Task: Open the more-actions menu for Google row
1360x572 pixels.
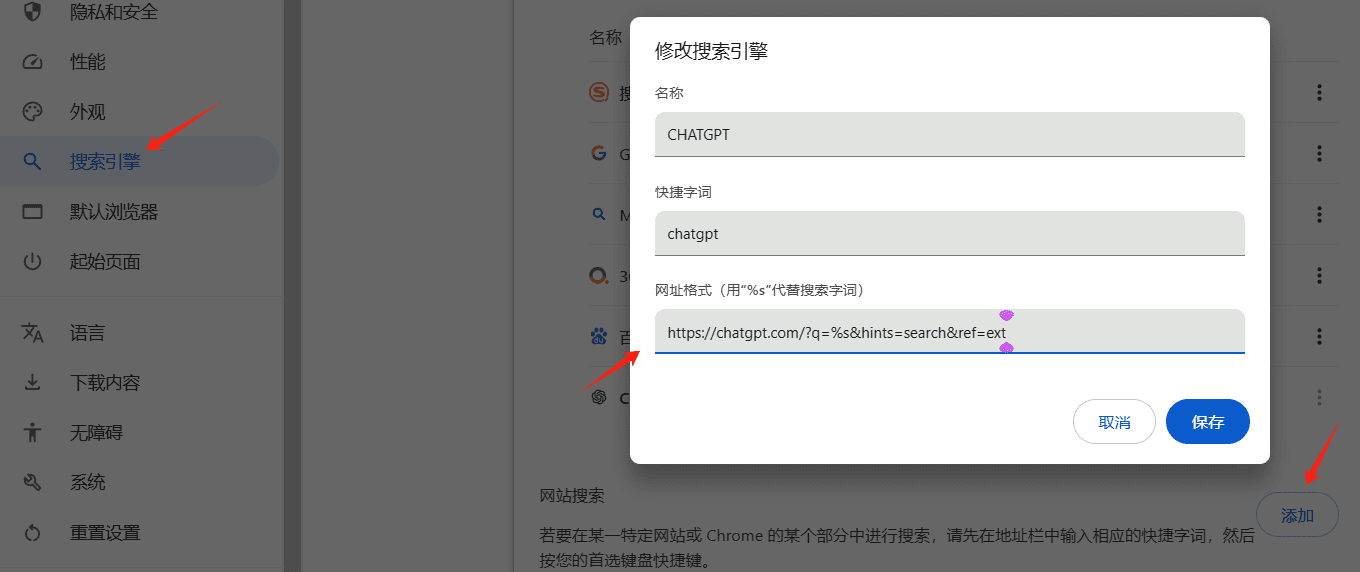Action: 1319,154
